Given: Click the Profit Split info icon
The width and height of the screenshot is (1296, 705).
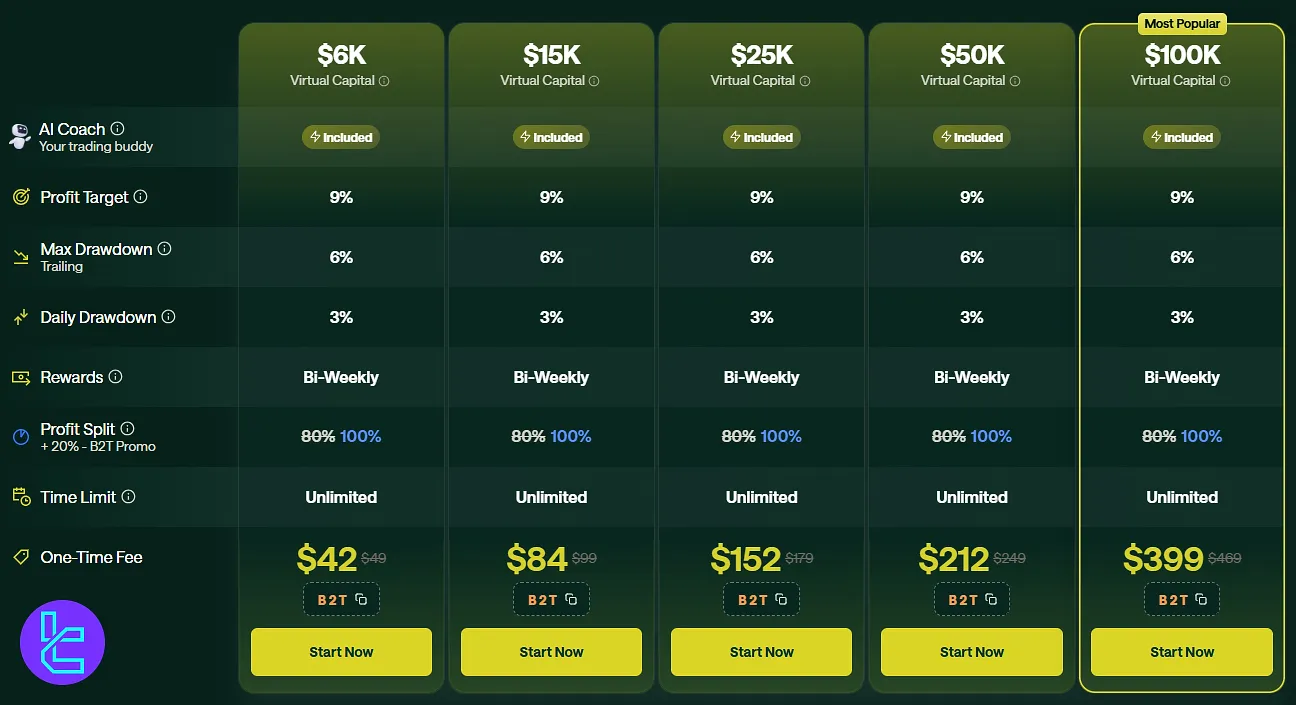Looking at the screenshot, I should point(127,428).
